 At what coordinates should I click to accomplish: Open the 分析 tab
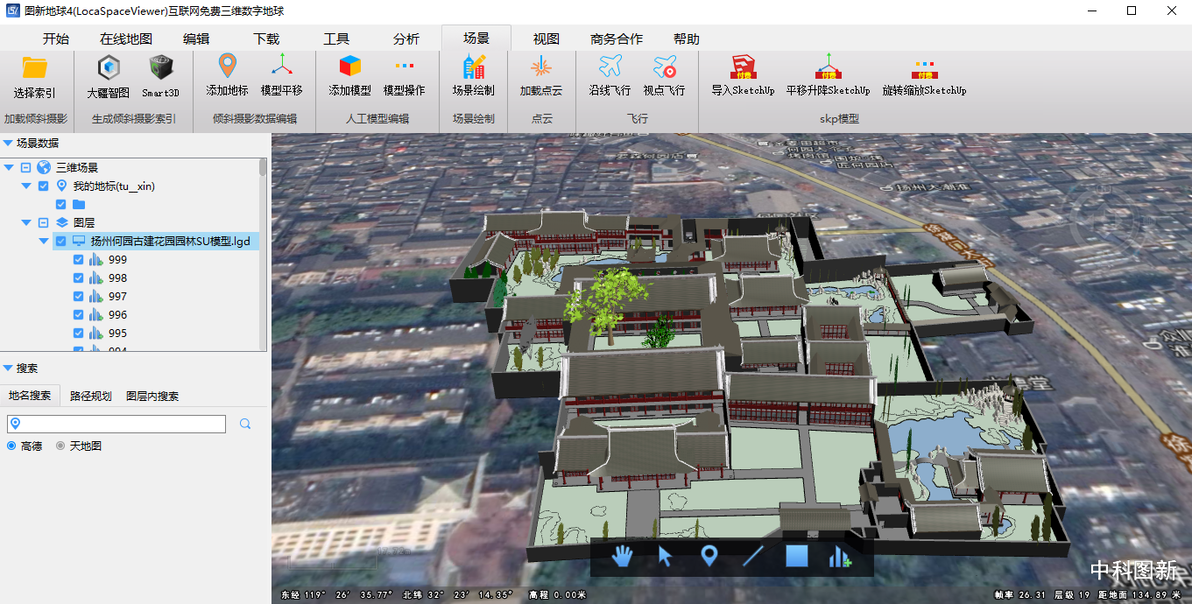tap(406, 39)
